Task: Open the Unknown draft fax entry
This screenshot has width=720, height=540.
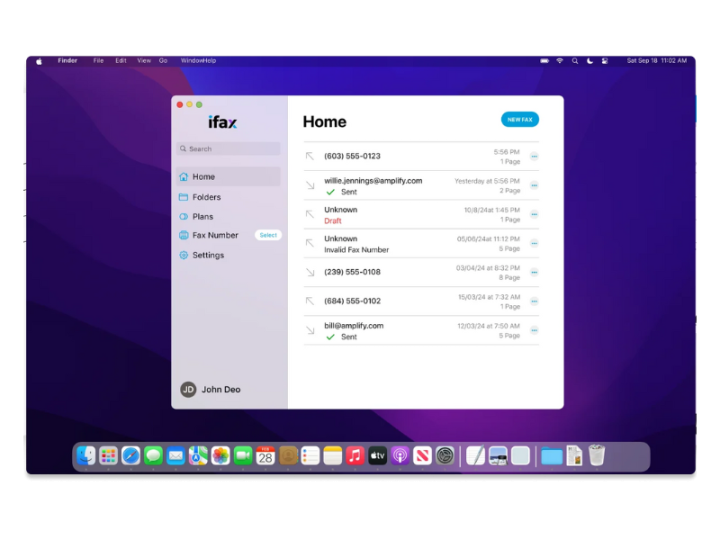Action: pos(421,214)
